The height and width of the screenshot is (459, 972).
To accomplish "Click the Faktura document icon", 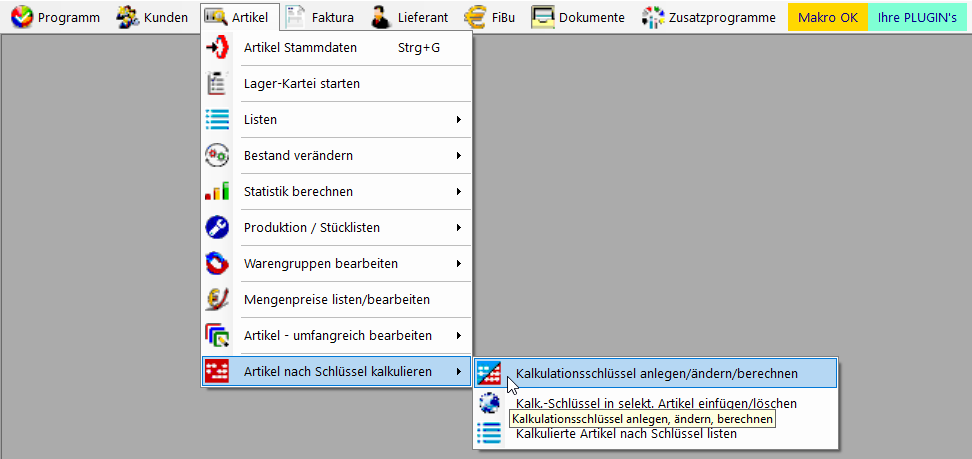I will (x=296, y=17).
